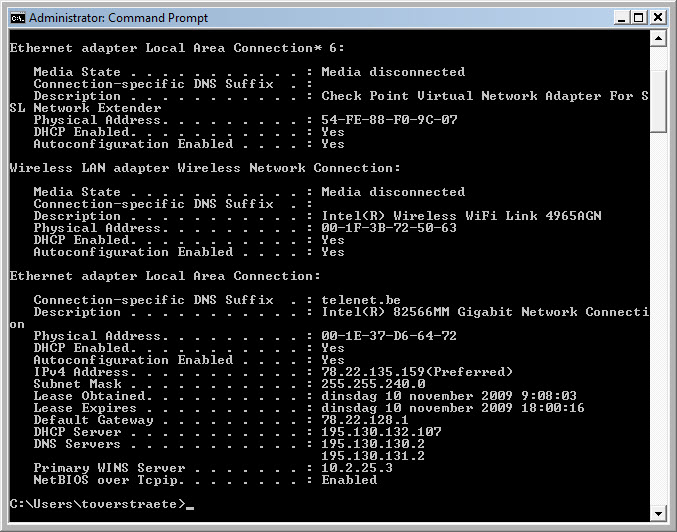Click the telenet.be DNS suffix value
This screenshot has width=677, height=532.
click(361, 300)
